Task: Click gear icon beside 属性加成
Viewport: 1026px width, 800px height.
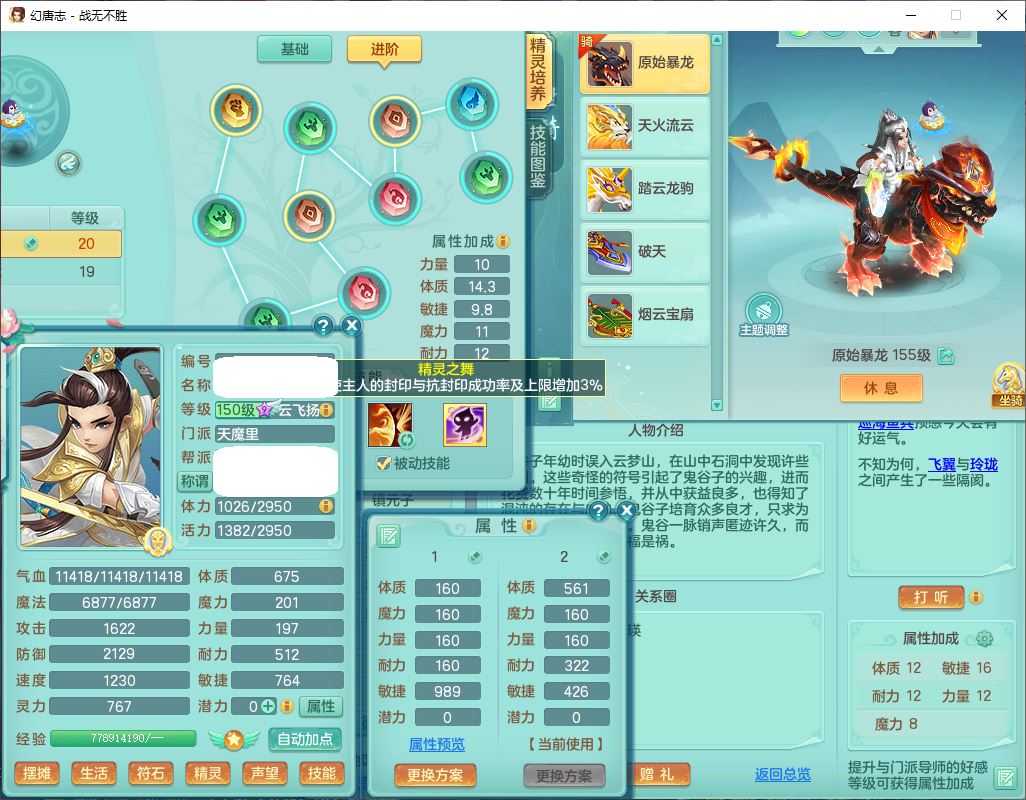Action: coord(984,638)
